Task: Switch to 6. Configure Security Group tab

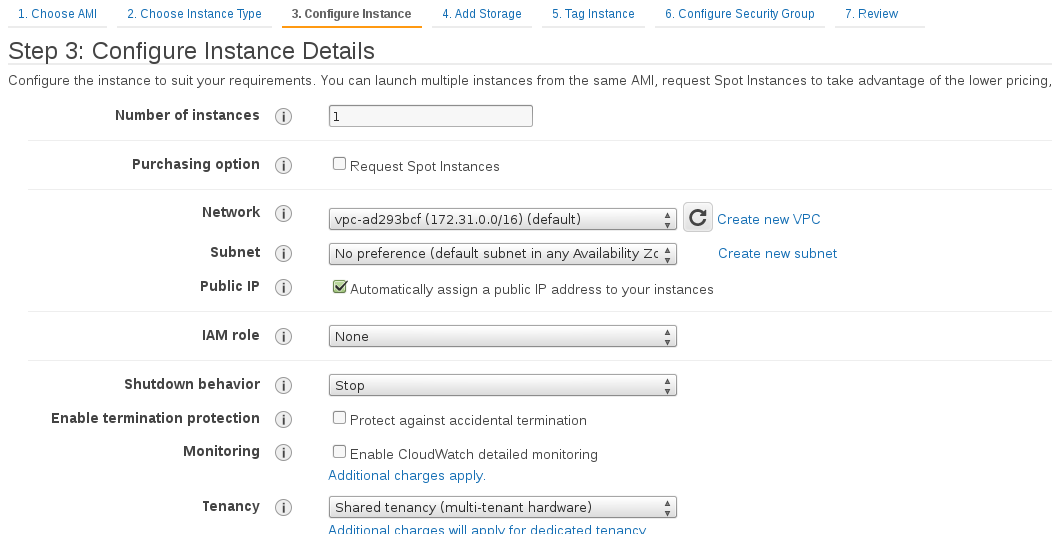Action: coord(739,14)
